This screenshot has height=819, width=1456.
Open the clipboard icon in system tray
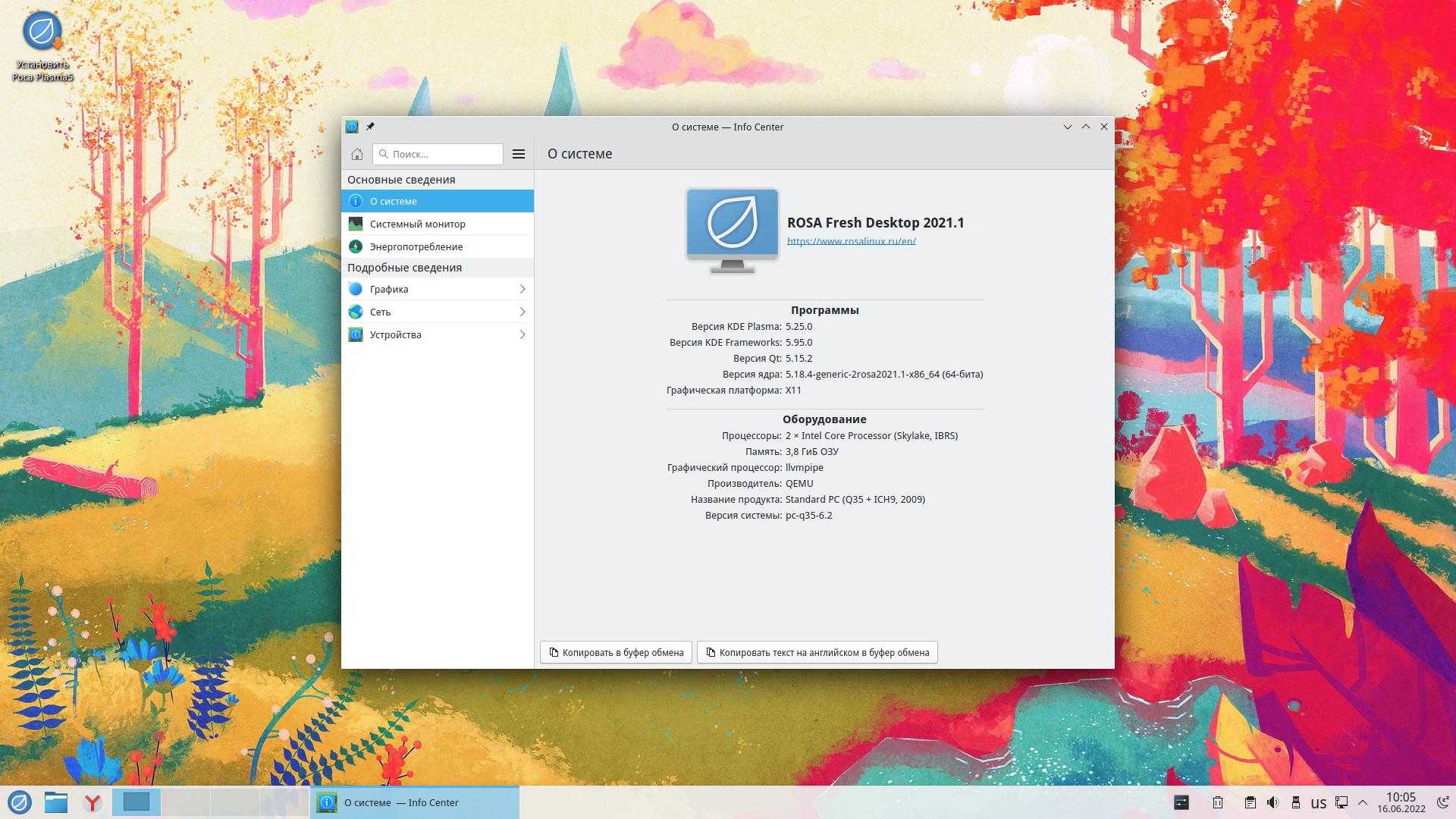click(1250, 802)
